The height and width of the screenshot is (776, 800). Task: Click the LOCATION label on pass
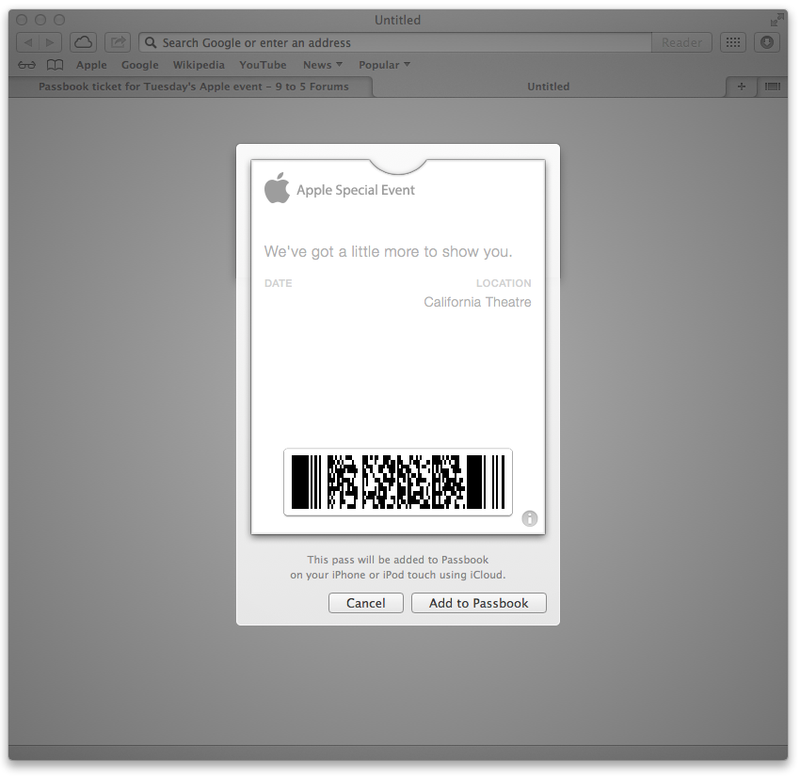[504, 283]
